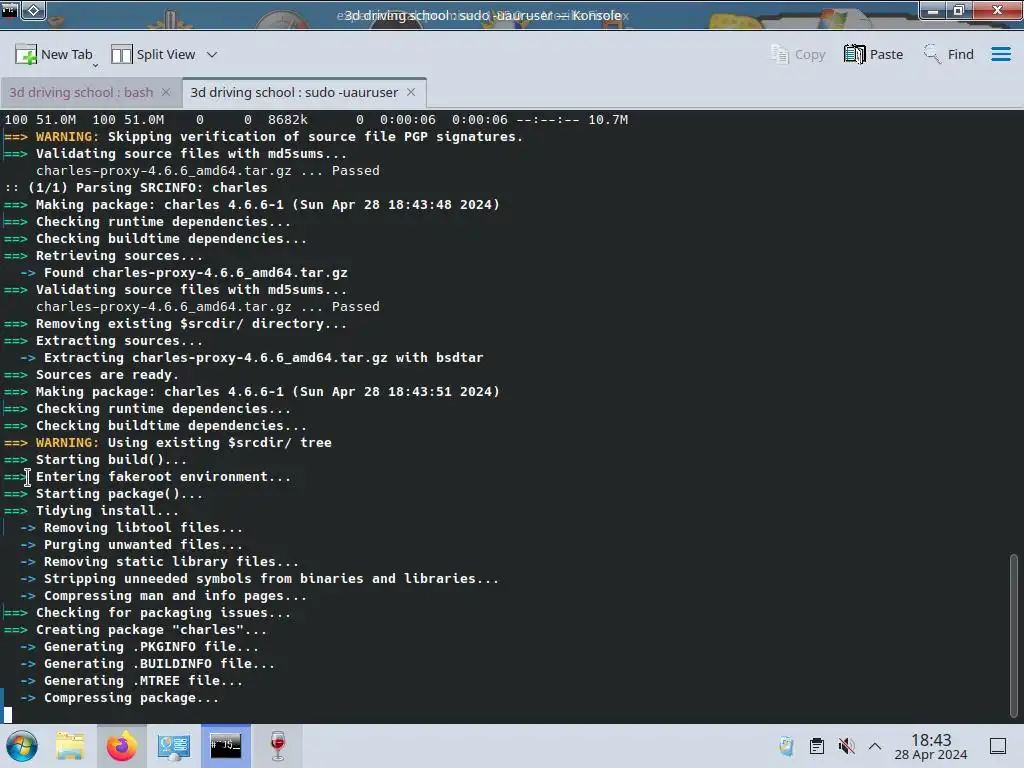Click 'Checking for packaging issues...' line
This screenshot has width=1024, height=768.
(163, 612)
